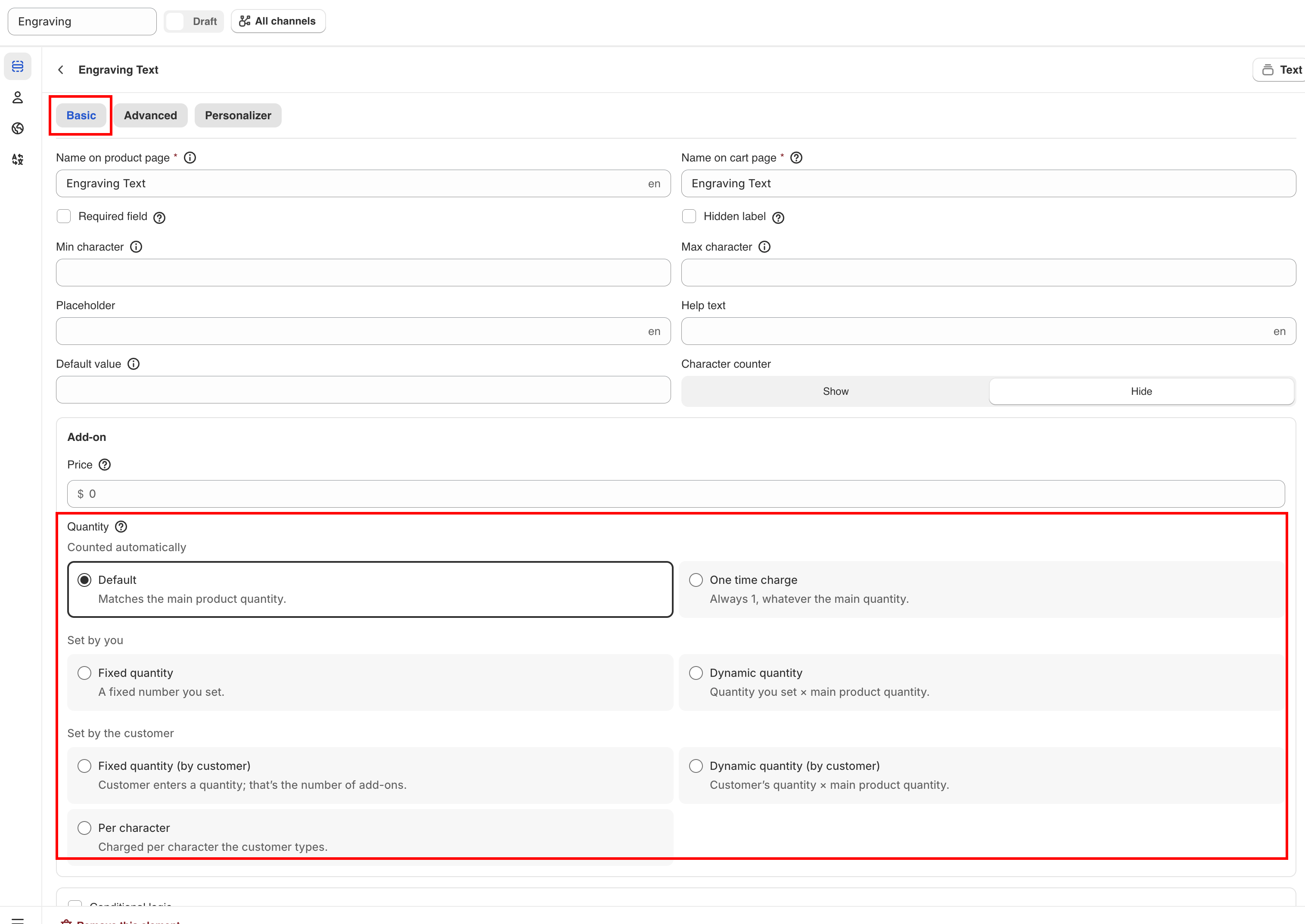Switch to the Advanced tab
This screenshot has width=1305, height=924.
150,115
